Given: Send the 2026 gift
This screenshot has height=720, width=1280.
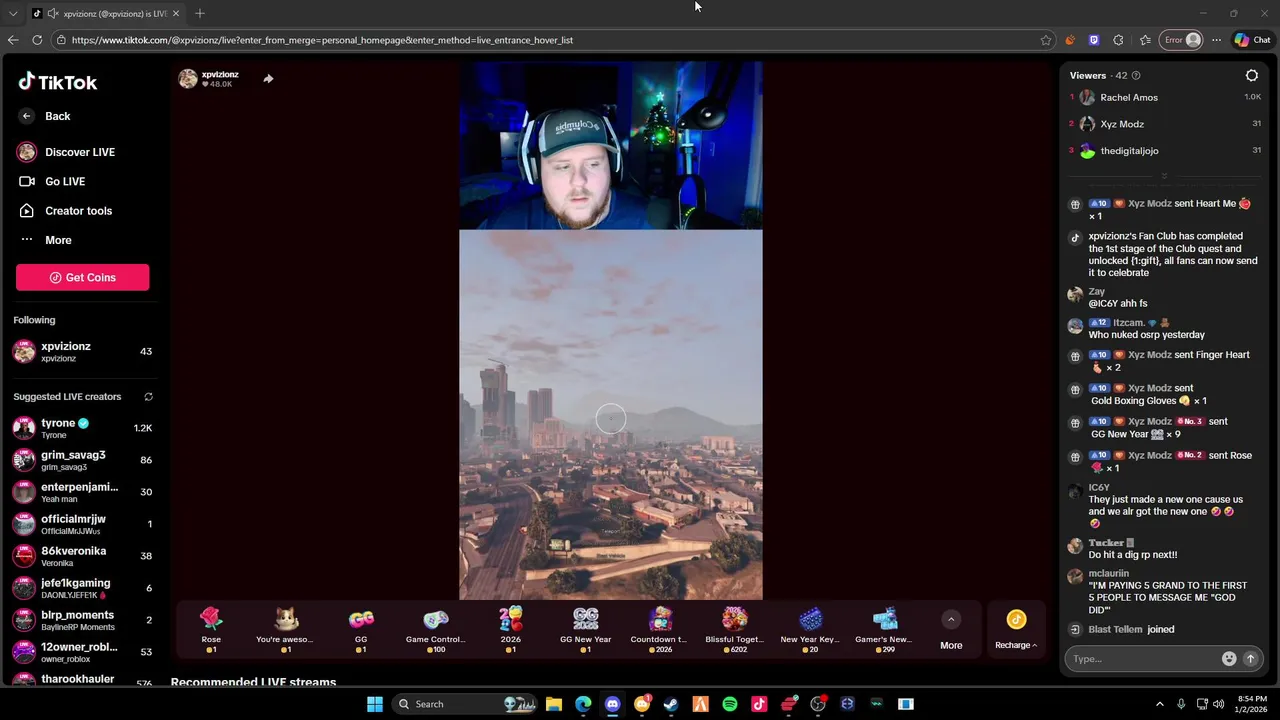Looking at the screenshot, I should [510, 629].
